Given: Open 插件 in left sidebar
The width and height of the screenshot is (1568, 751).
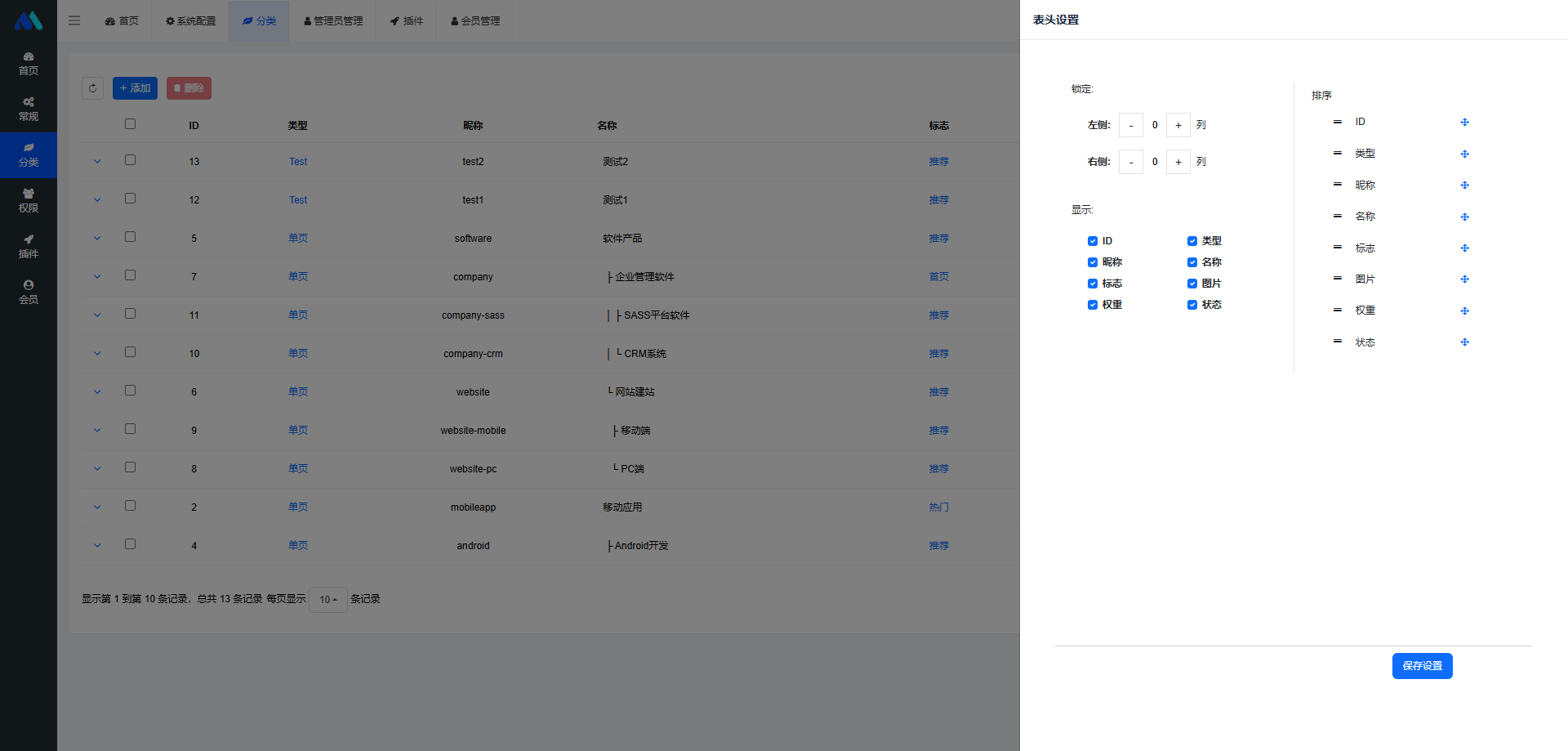Looking at the screenshot, I should pyautogui.click(x=29, y=247).
